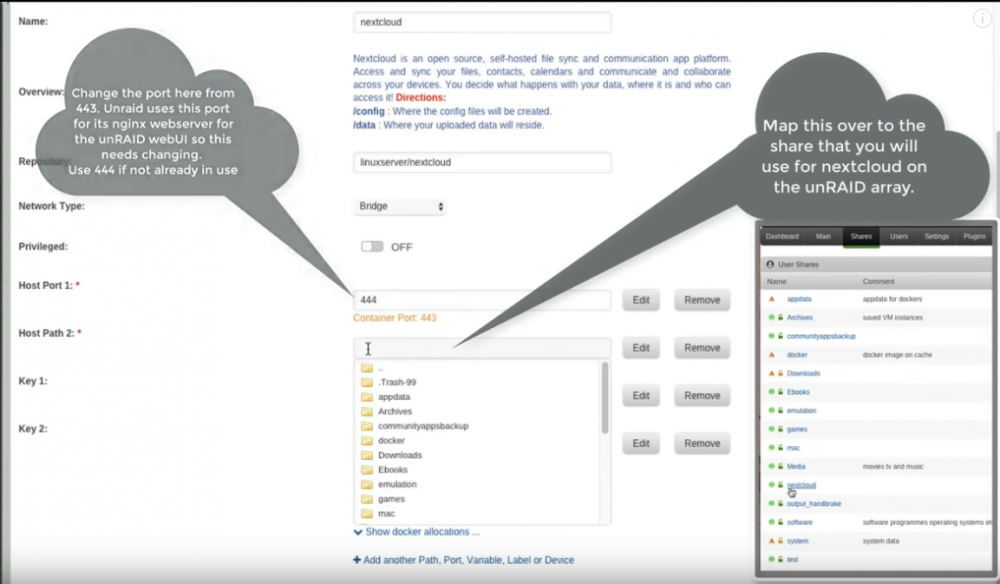The width and height of the screenshot is (1000, 584).
Task: Go to the Plugins tab
Action: click(974, 237)
